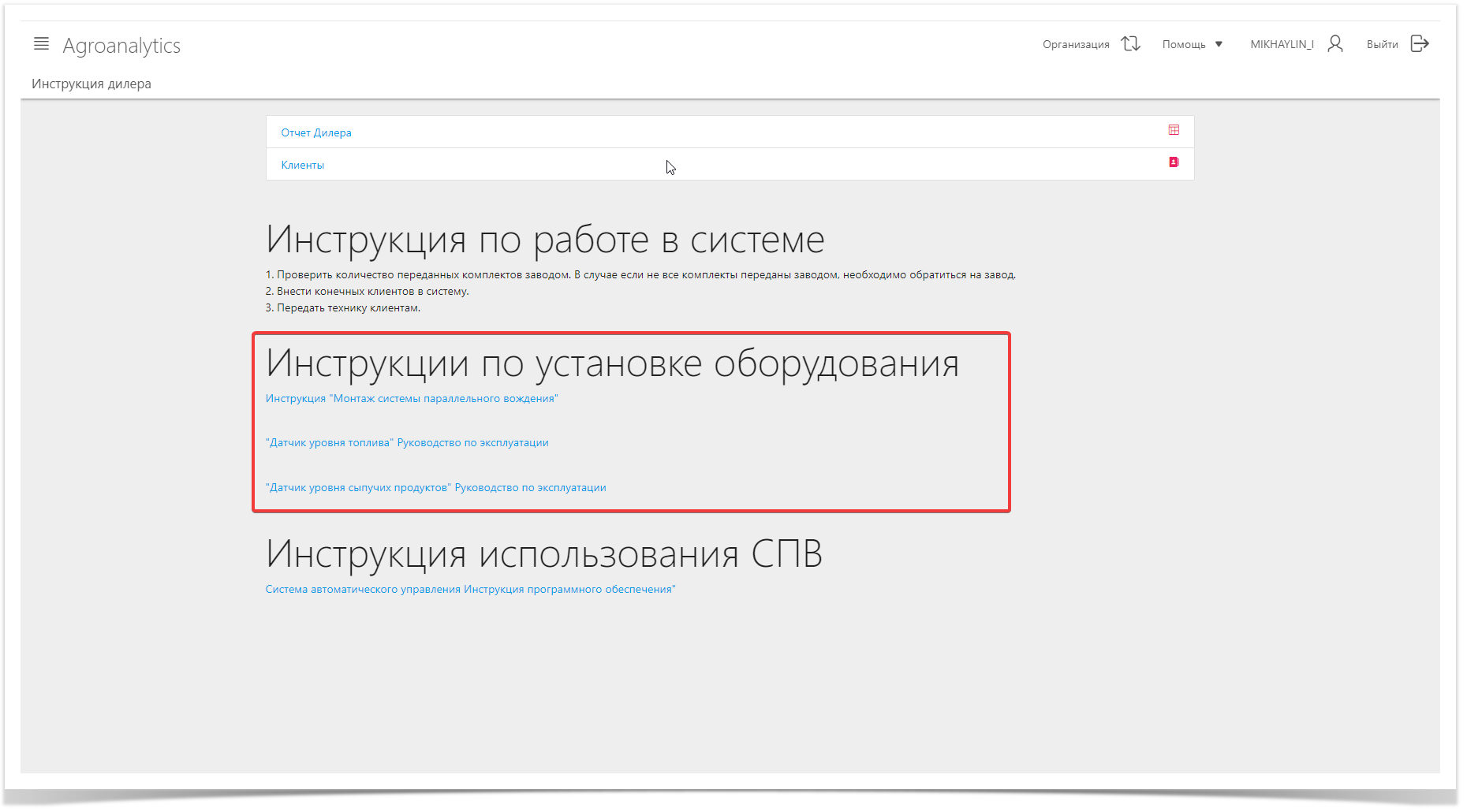
Task: Open the Отчет Дилера link
Action: click(316, 133)
